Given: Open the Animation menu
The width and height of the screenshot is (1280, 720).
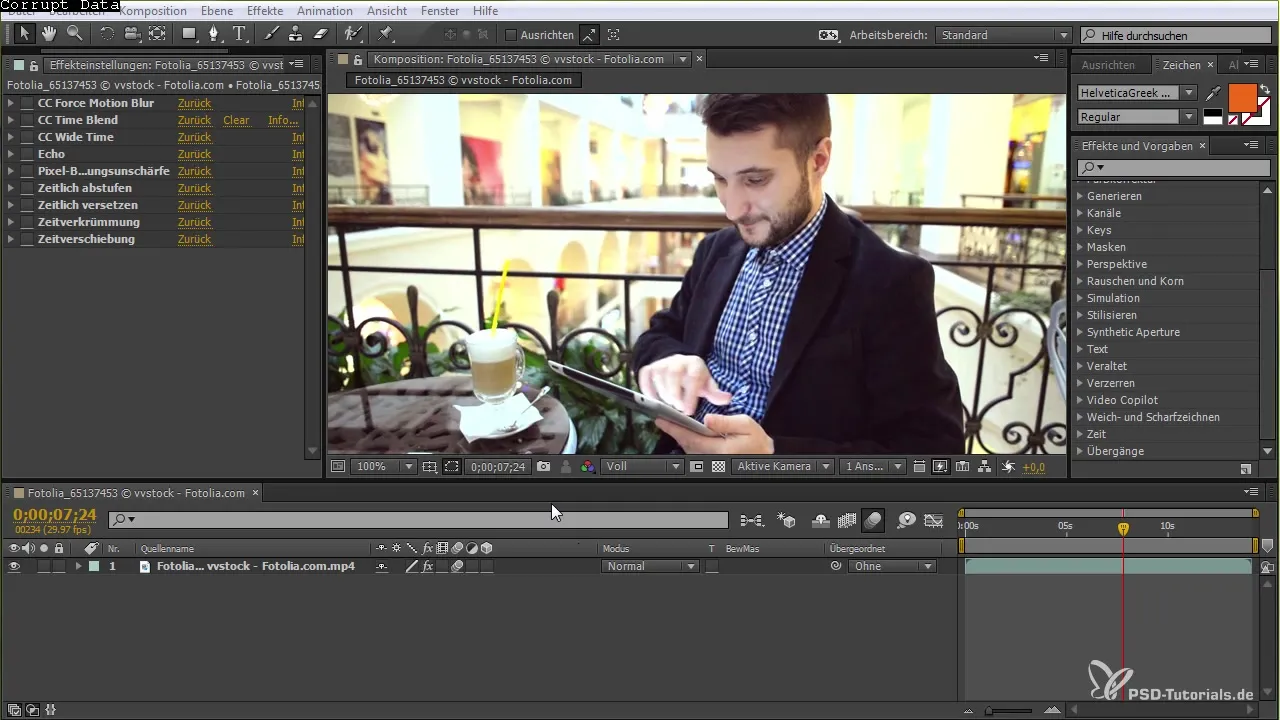Looking at the screenshot, I should (325, 11).
